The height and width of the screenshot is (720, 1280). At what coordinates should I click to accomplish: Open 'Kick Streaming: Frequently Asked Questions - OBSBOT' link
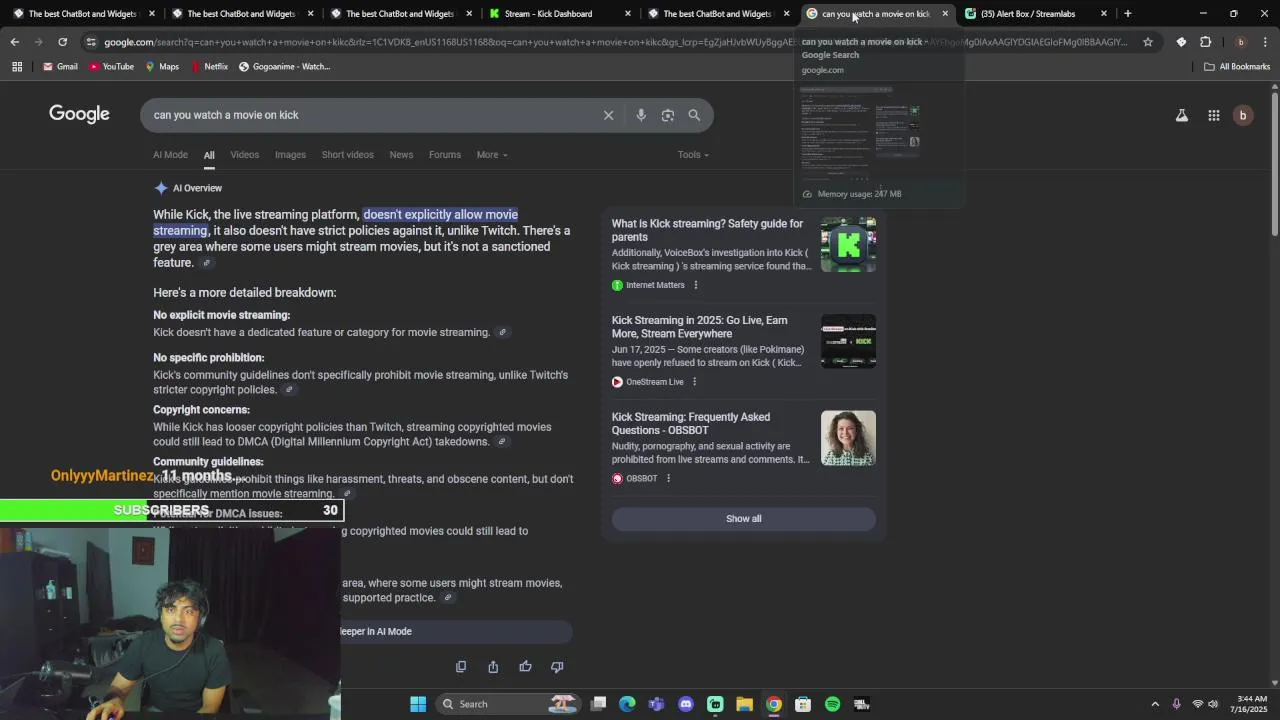pyautogui.click(x=691, y=424)
